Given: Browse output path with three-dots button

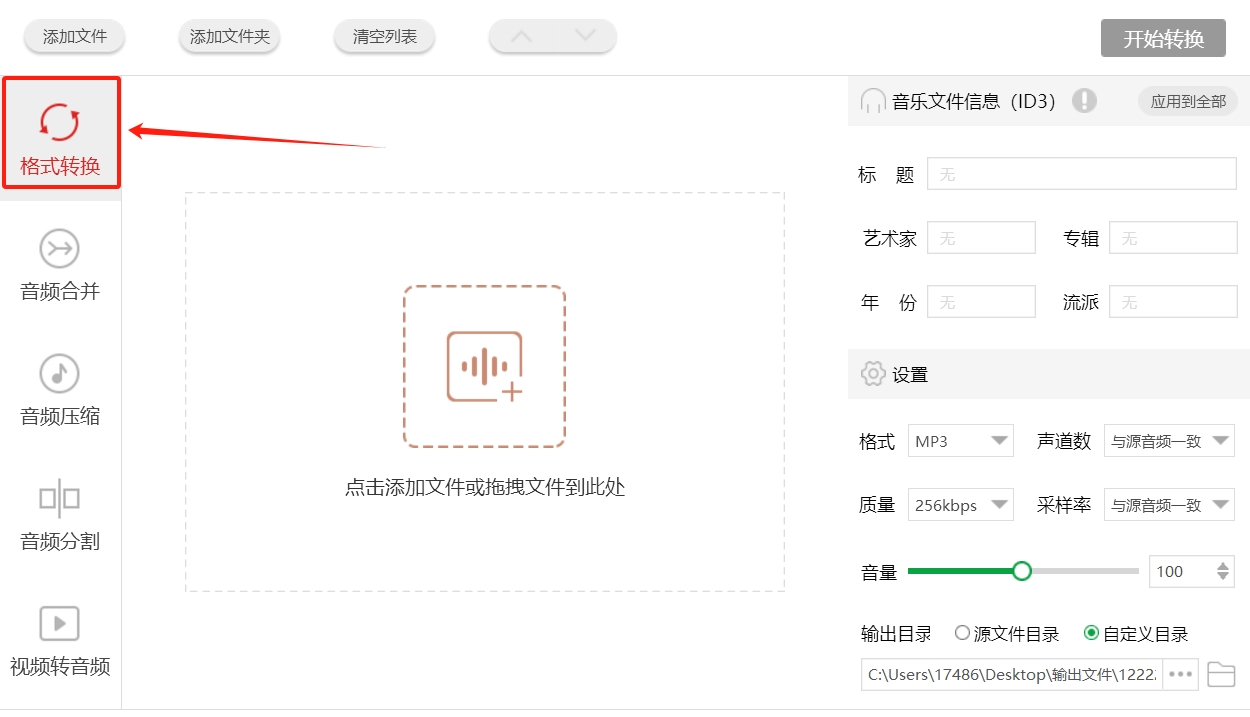Looking at the screenshot, I should pos(1181,674).
